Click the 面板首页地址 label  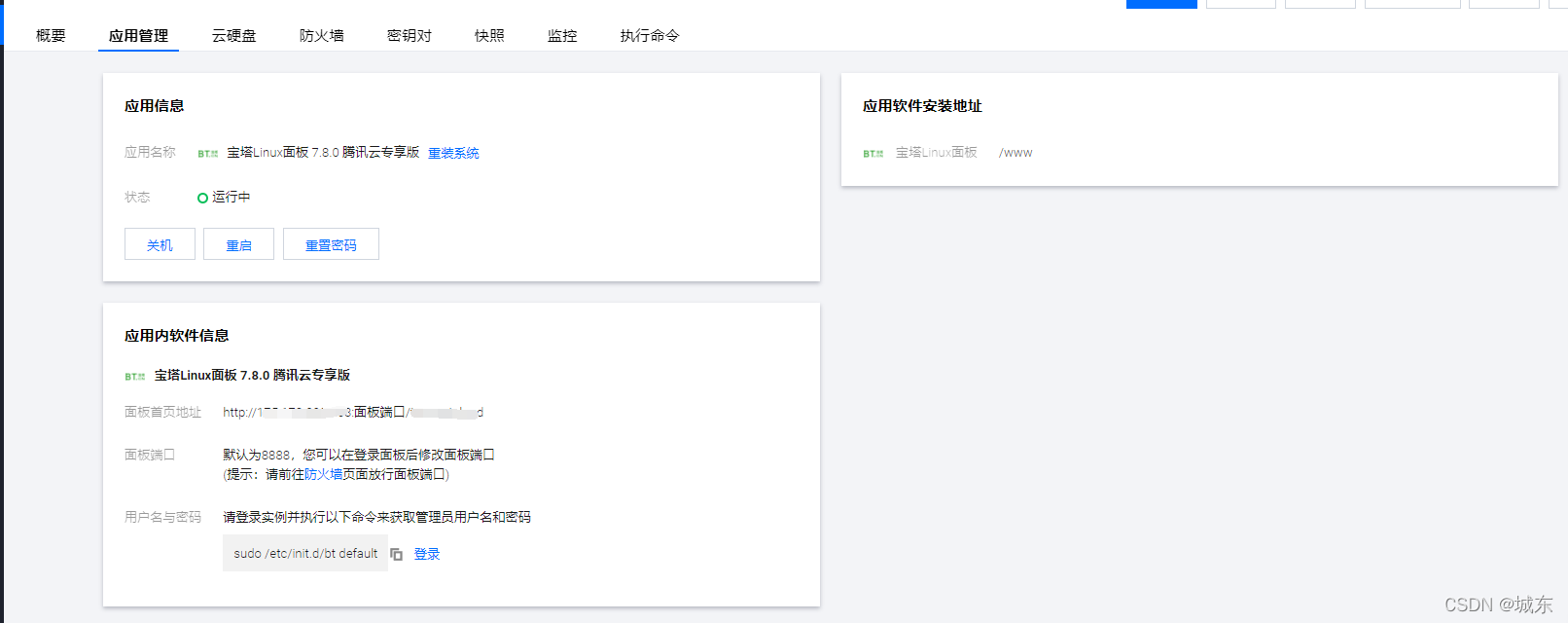(162, 413)
